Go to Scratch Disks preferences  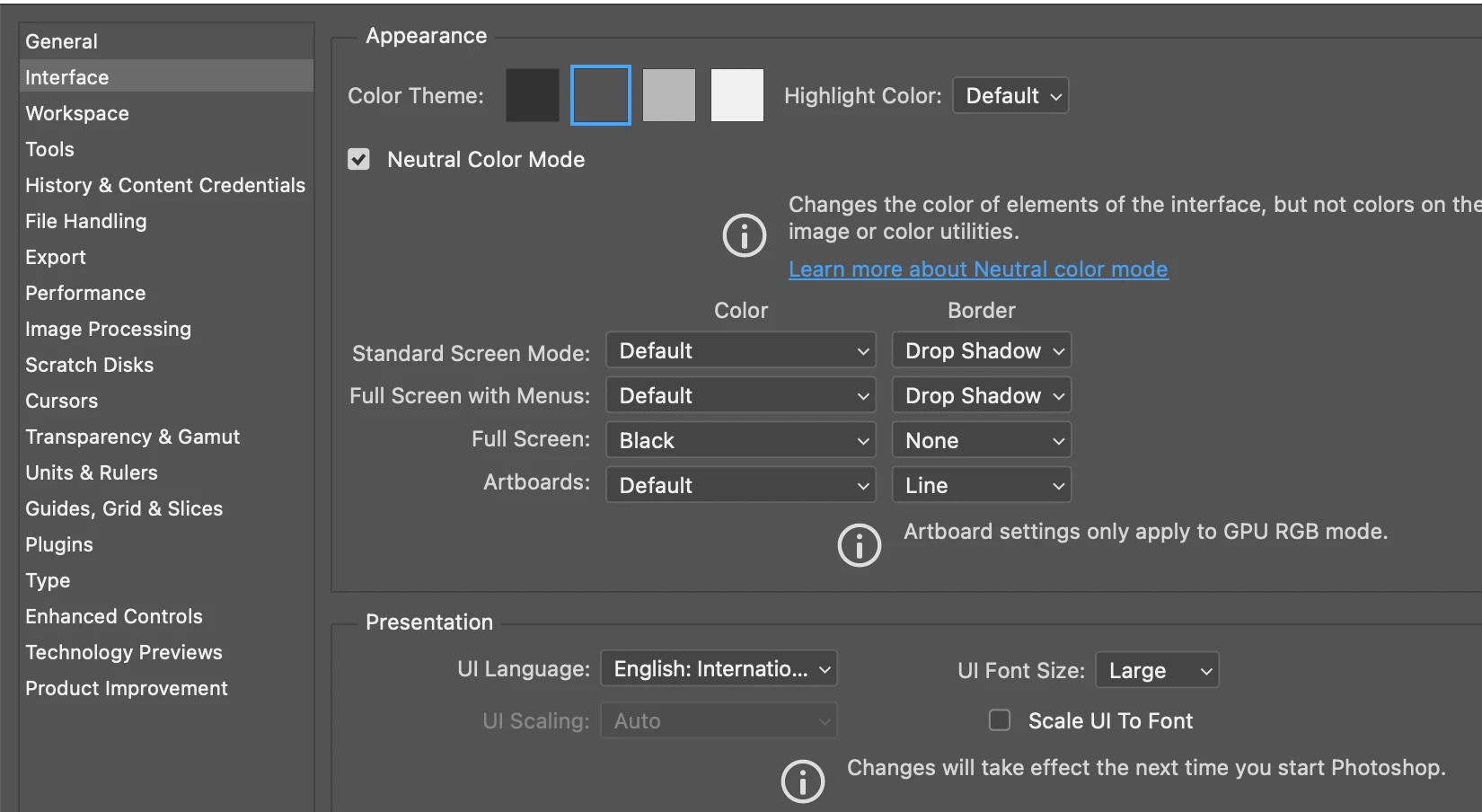[x=90, y=365]
